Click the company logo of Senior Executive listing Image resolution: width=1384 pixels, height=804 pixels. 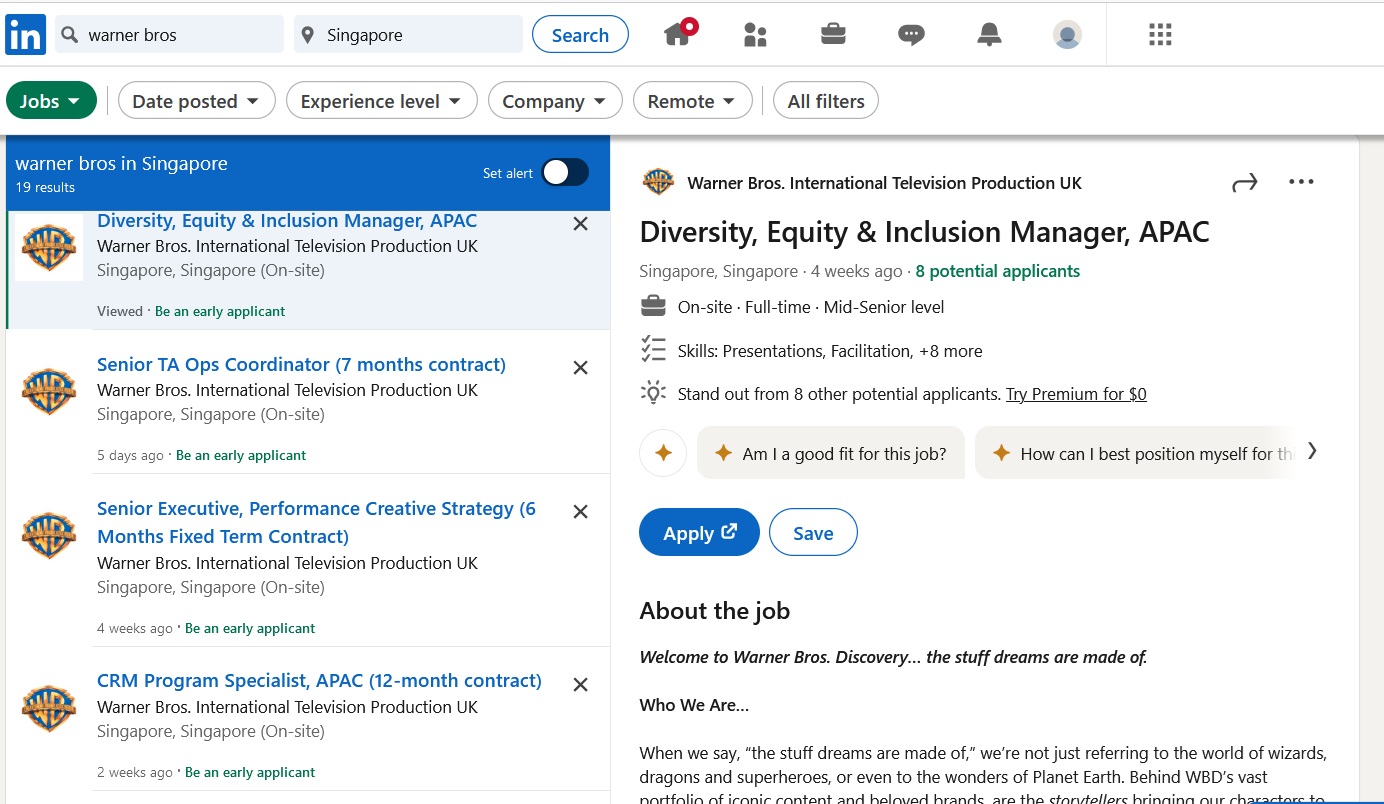coord(49,535)
